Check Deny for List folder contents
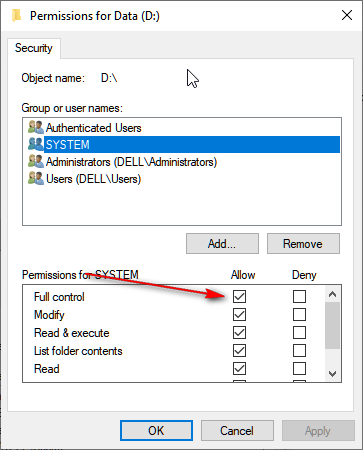Screen dimensions: 363x450 (299, 350)
